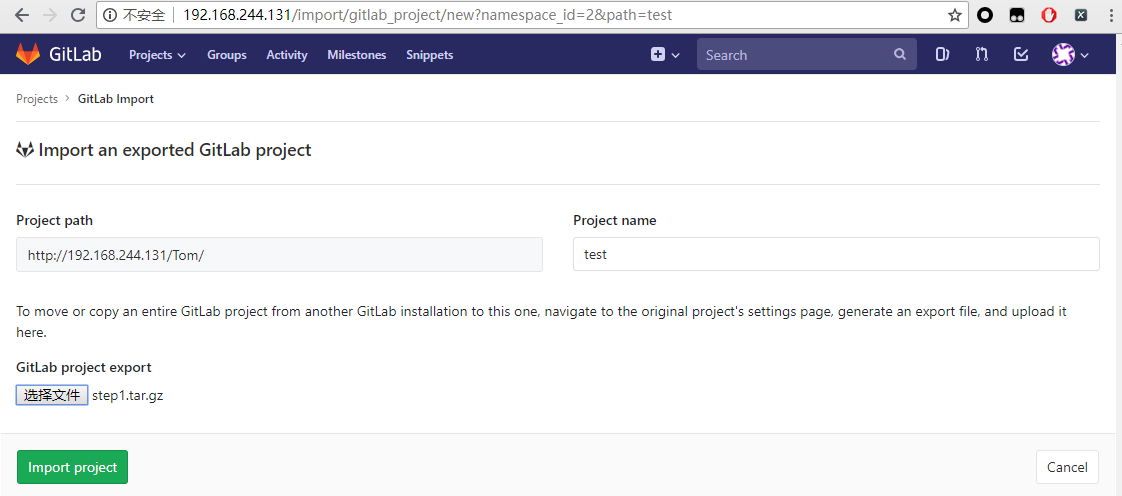Click the tanuki icon beside import heading
This screenshot has height=496, width=1122.
click(x=25, y=150)
